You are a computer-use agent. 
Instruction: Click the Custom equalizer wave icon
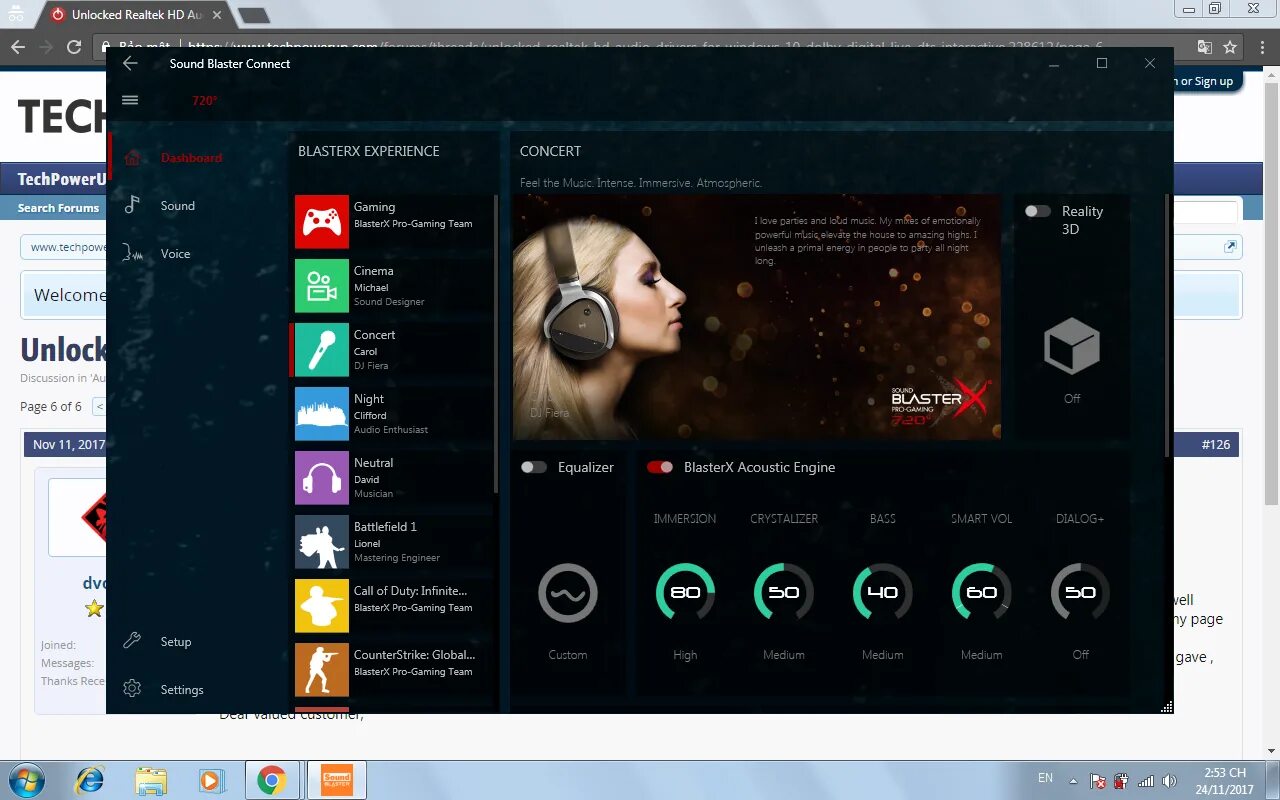tap(568, 593)
